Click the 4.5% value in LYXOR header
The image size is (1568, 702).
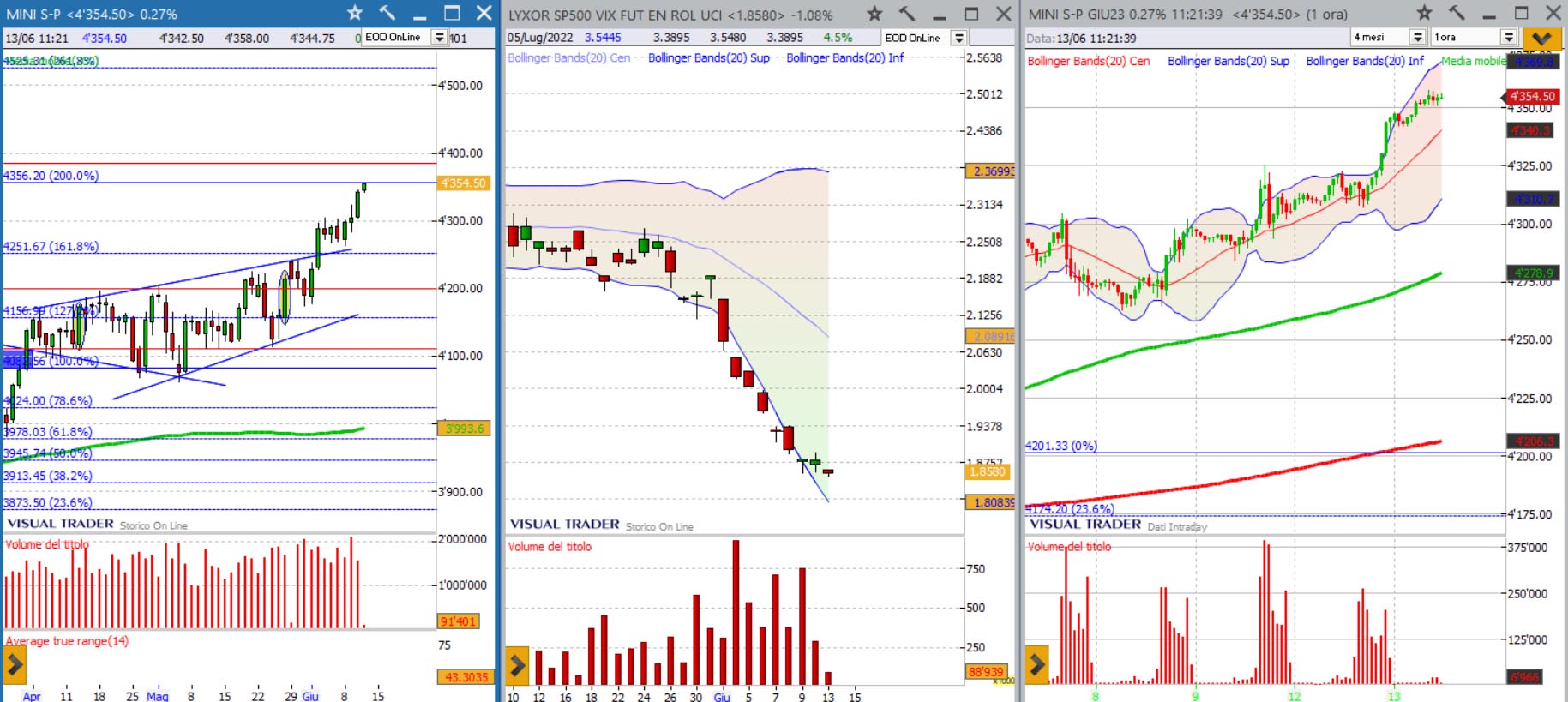838,38
